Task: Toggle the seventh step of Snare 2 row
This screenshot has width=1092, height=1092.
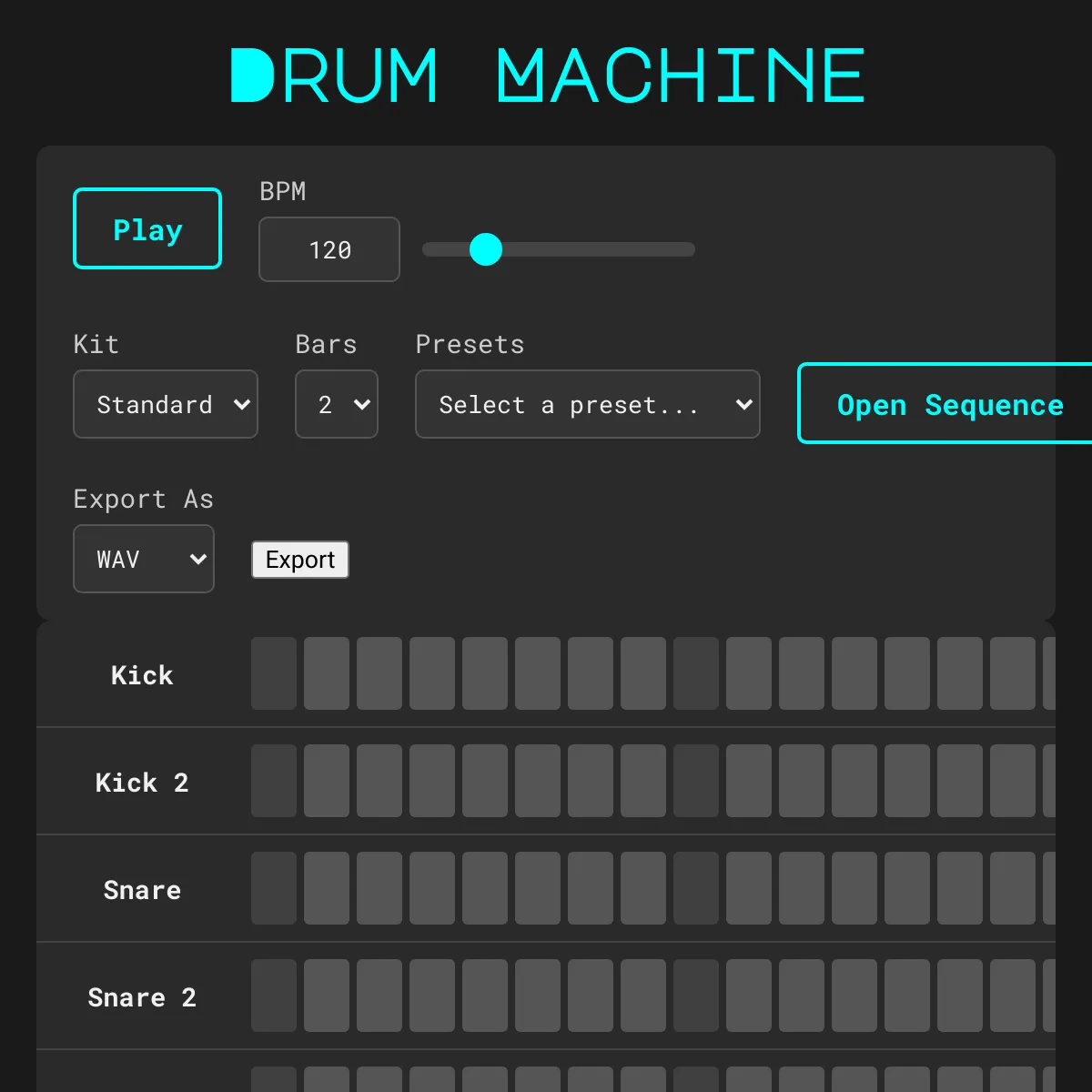Action: [591, 996]
